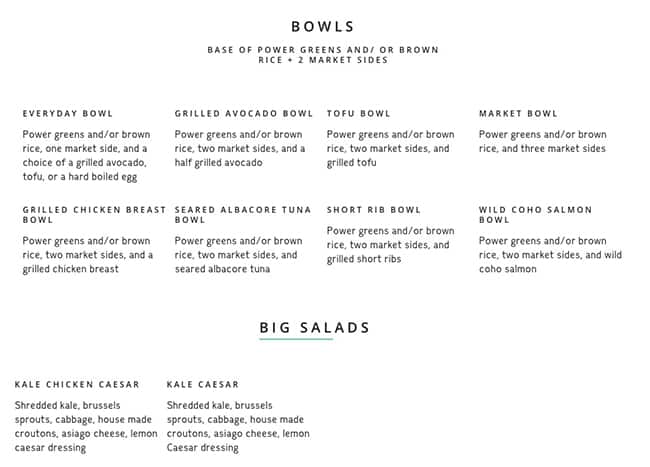Click the Wild Coho Salmon Bowl description
Screen dimensions: 650x467
tap(549, 255)
